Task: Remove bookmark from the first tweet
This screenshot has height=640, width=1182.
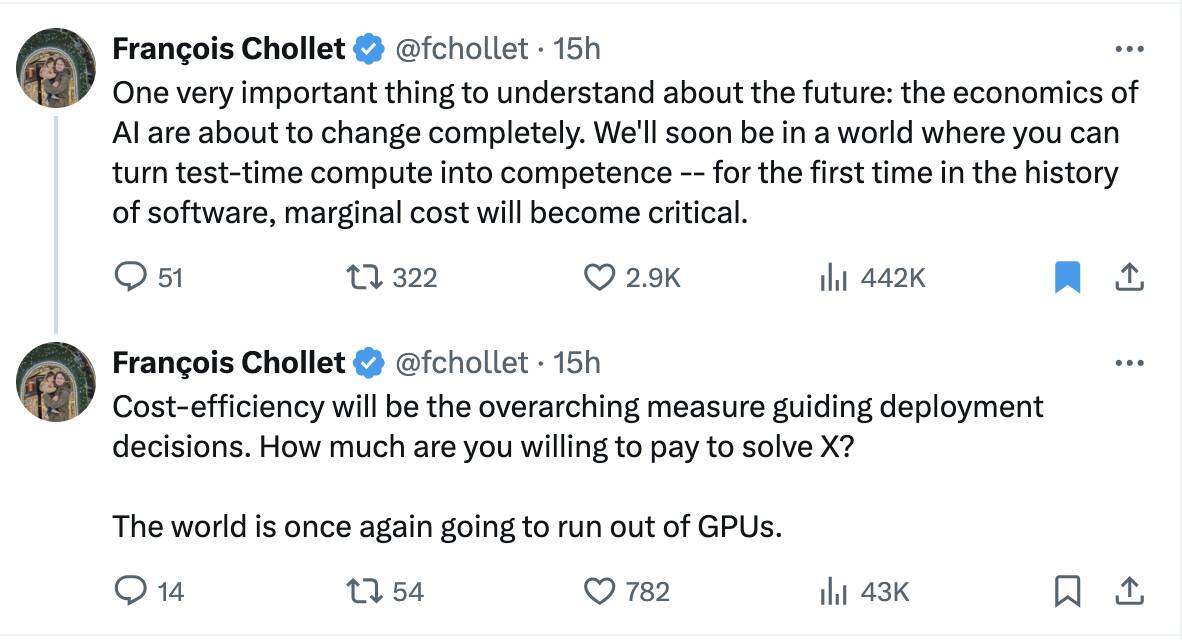Action: coord(1068,277)
